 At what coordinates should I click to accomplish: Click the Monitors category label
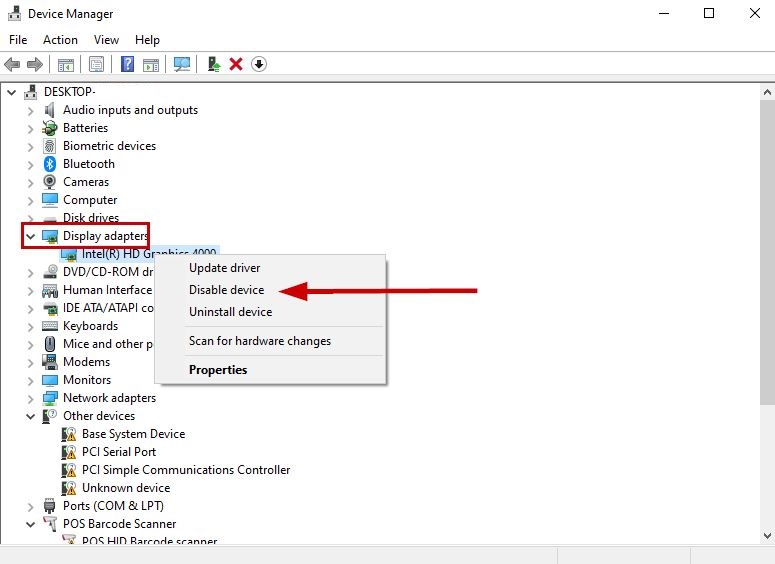[87, 380]
